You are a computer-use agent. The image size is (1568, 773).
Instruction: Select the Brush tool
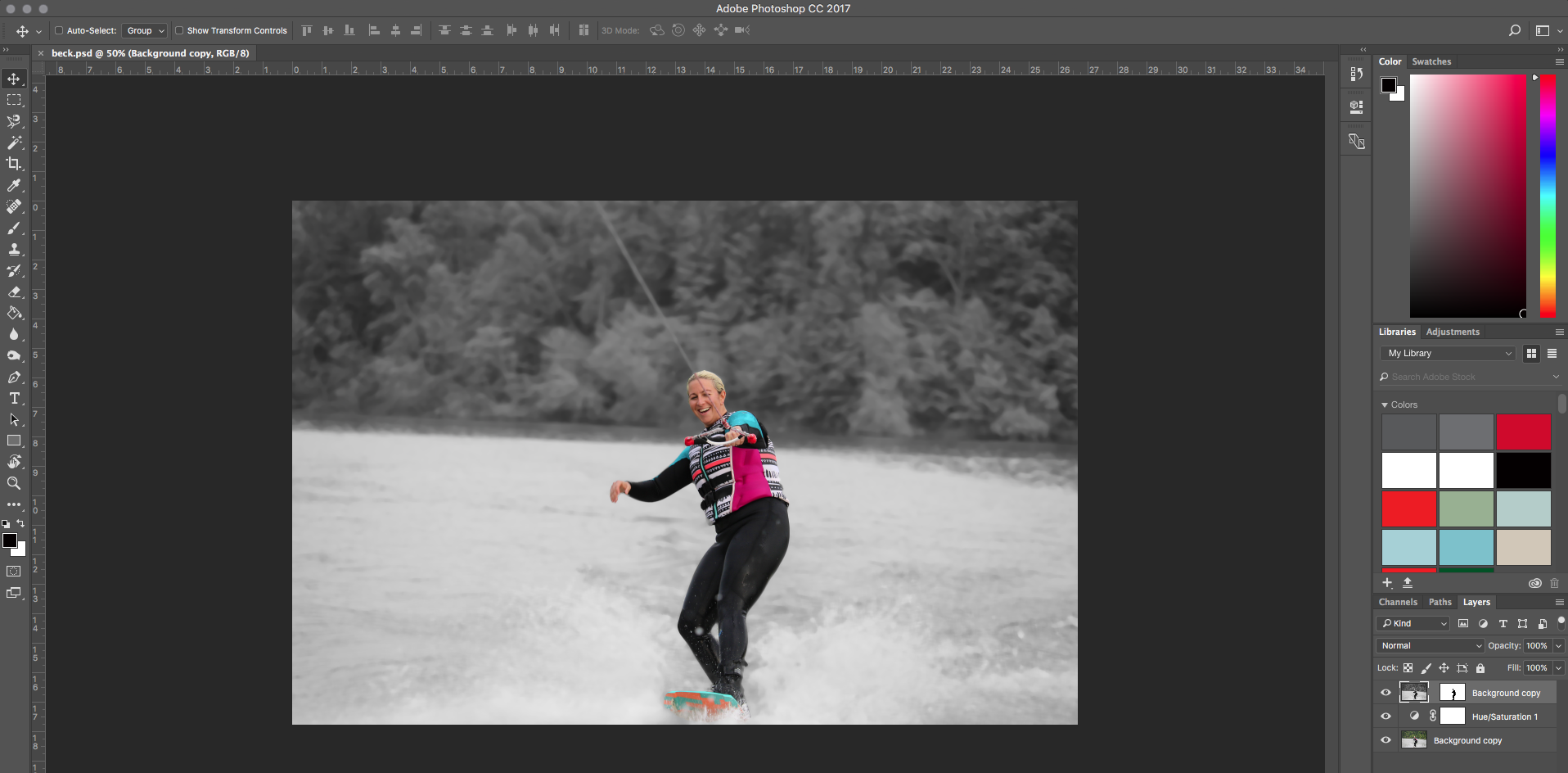pos(14,228)
